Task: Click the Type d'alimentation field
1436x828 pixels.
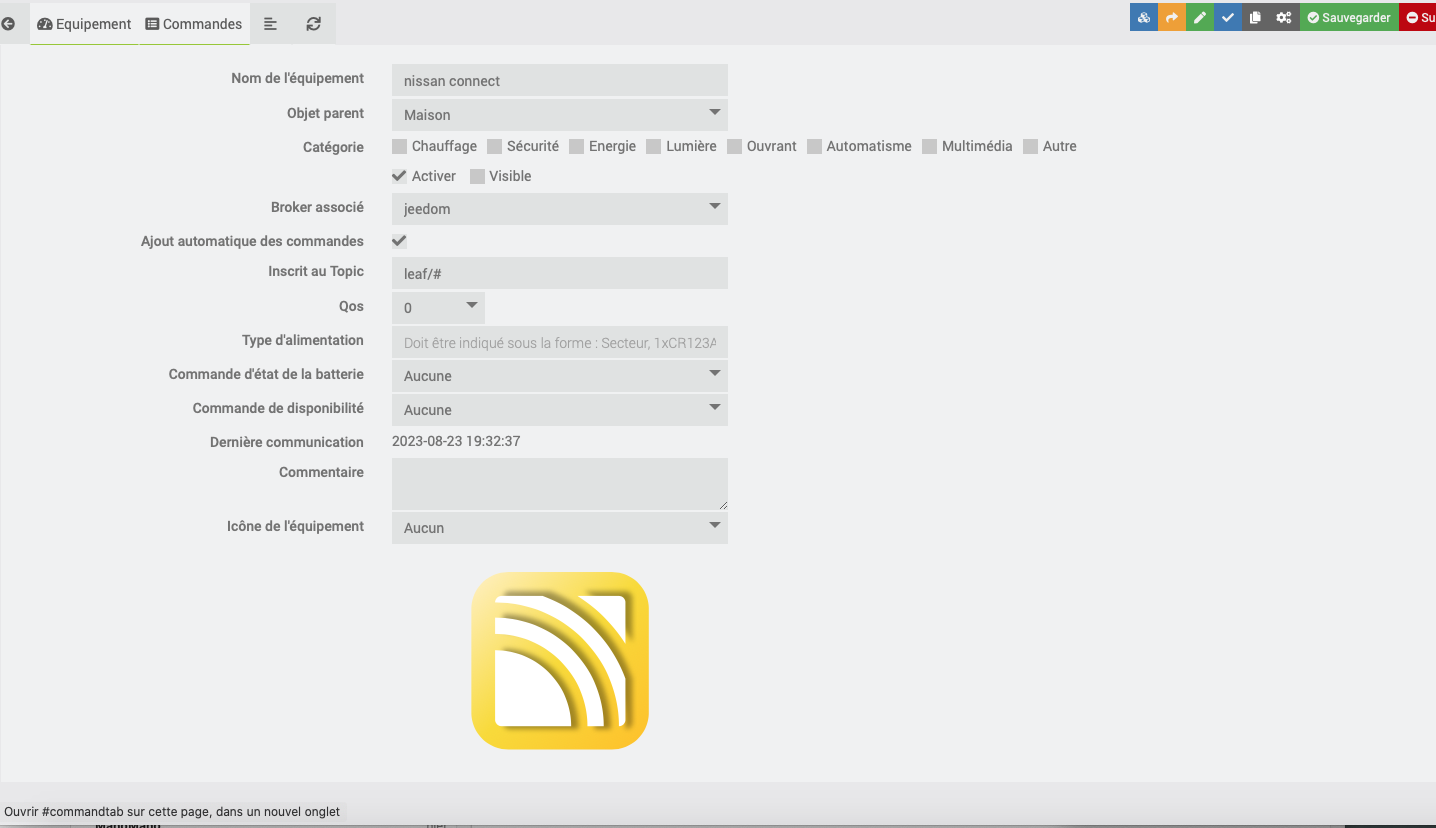Action: (x=560, y=342)
